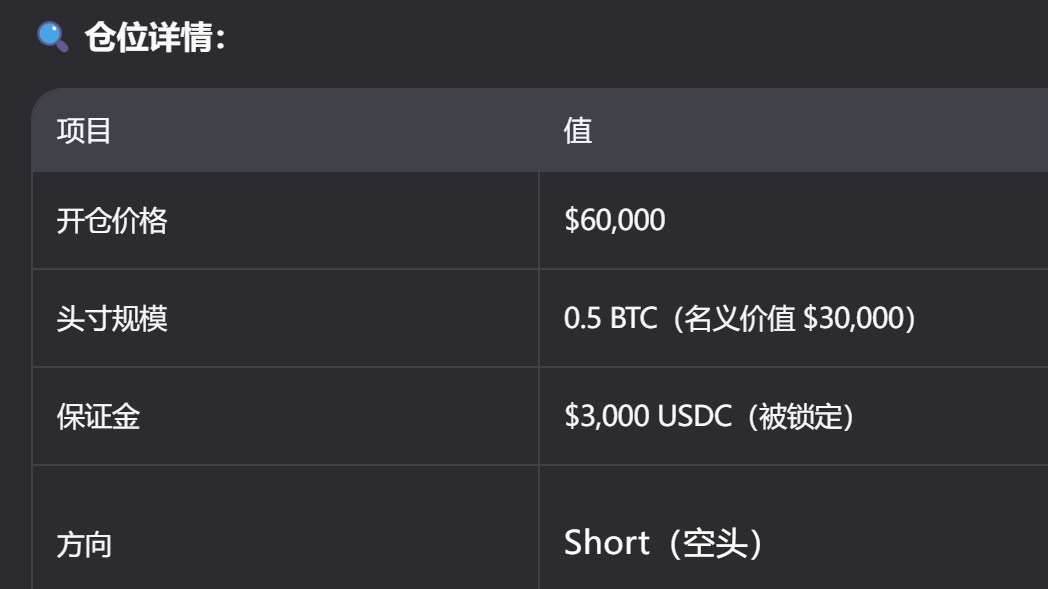
Task: Click the $3,000 margin amount
Action: click(x=606, y=417)
